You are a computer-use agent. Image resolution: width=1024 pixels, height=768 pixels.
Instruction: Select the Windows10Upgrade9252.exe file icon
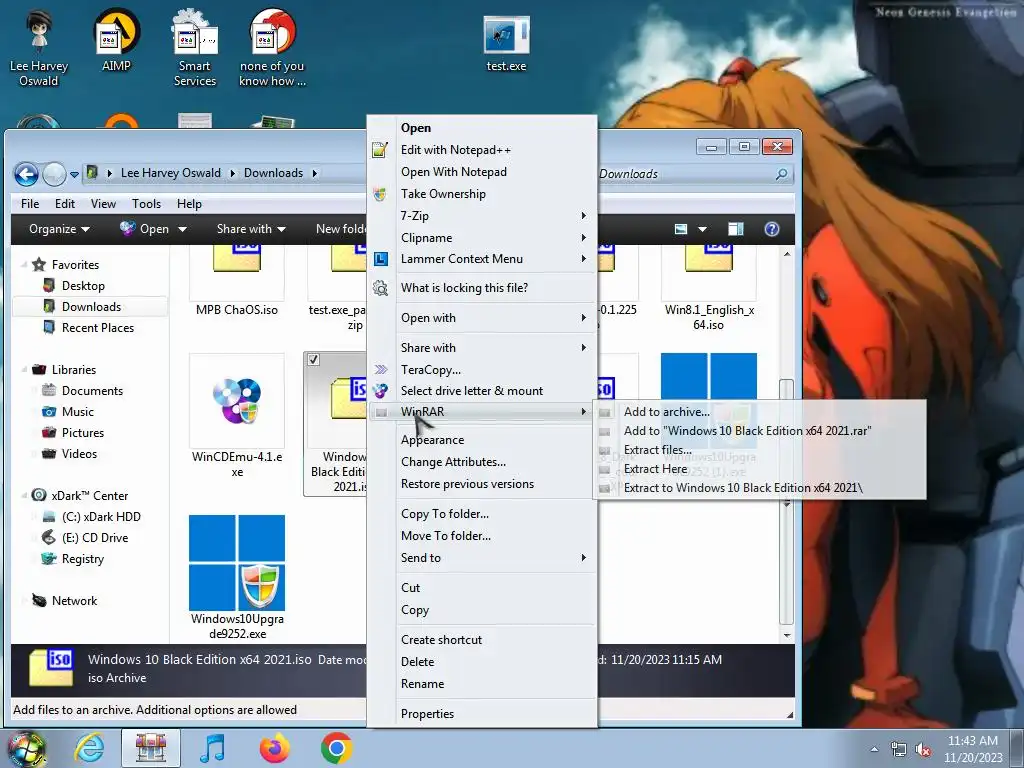(237, 562)
